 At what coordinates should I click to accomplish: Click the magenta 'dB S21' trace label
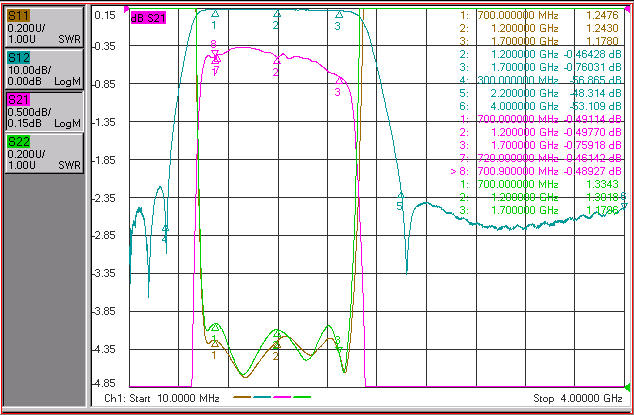[148, 18]
